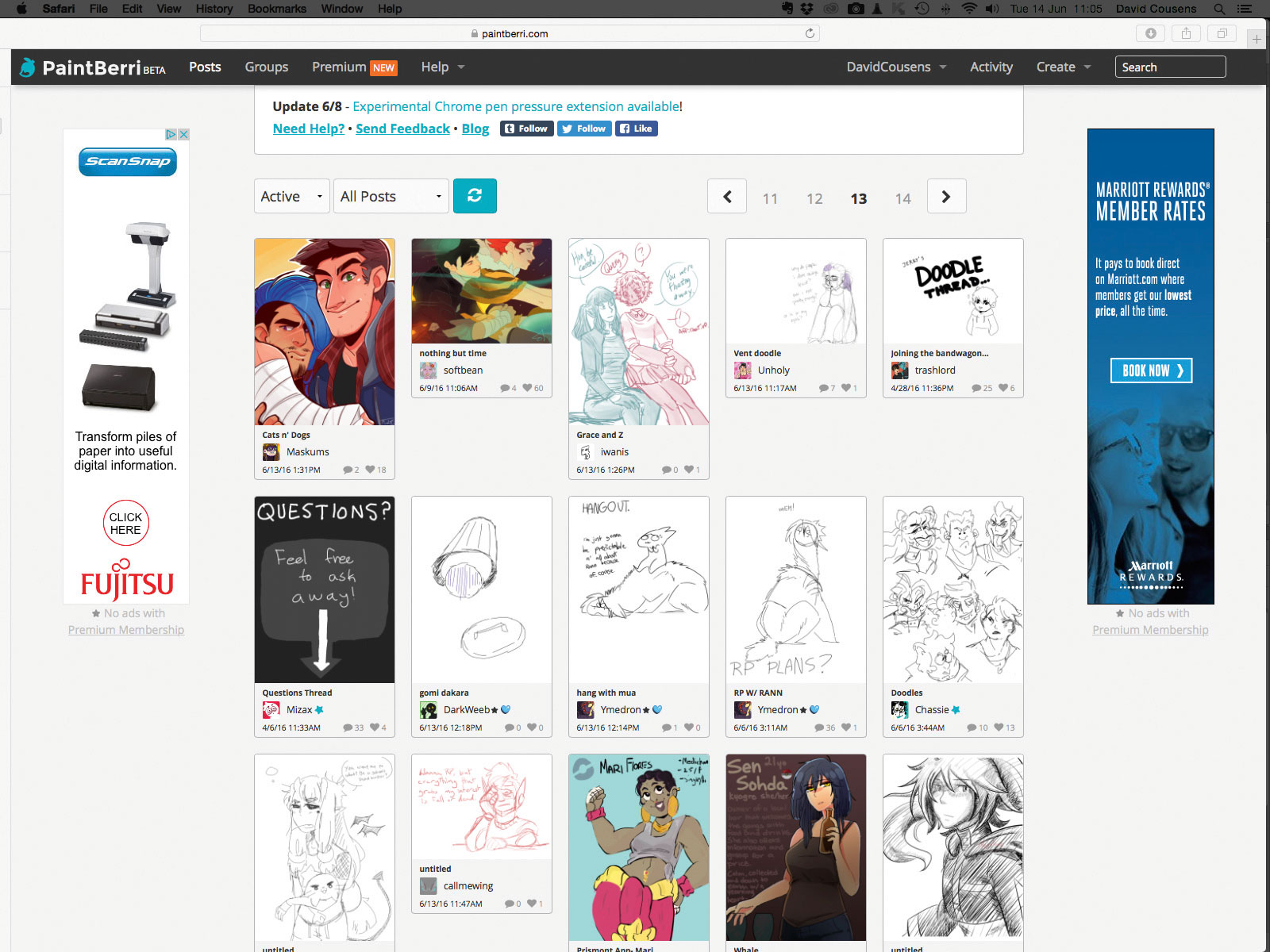Click Premium Membership link under ScanSnap ad
The height and width of the screenshot is (952, 1270).
(x=126, y=630)
